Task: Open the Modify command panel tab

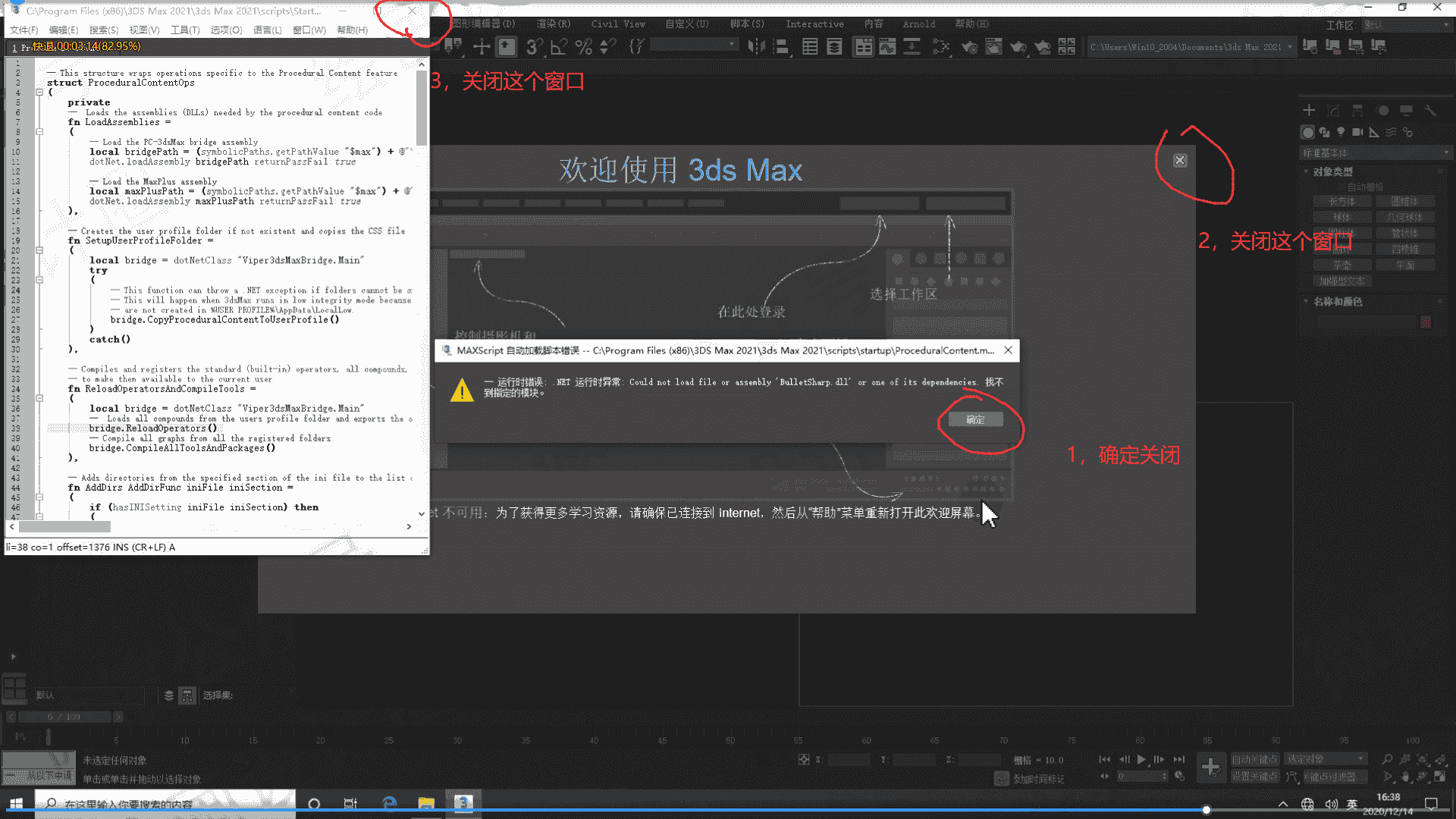Action: click(1333, 111)
